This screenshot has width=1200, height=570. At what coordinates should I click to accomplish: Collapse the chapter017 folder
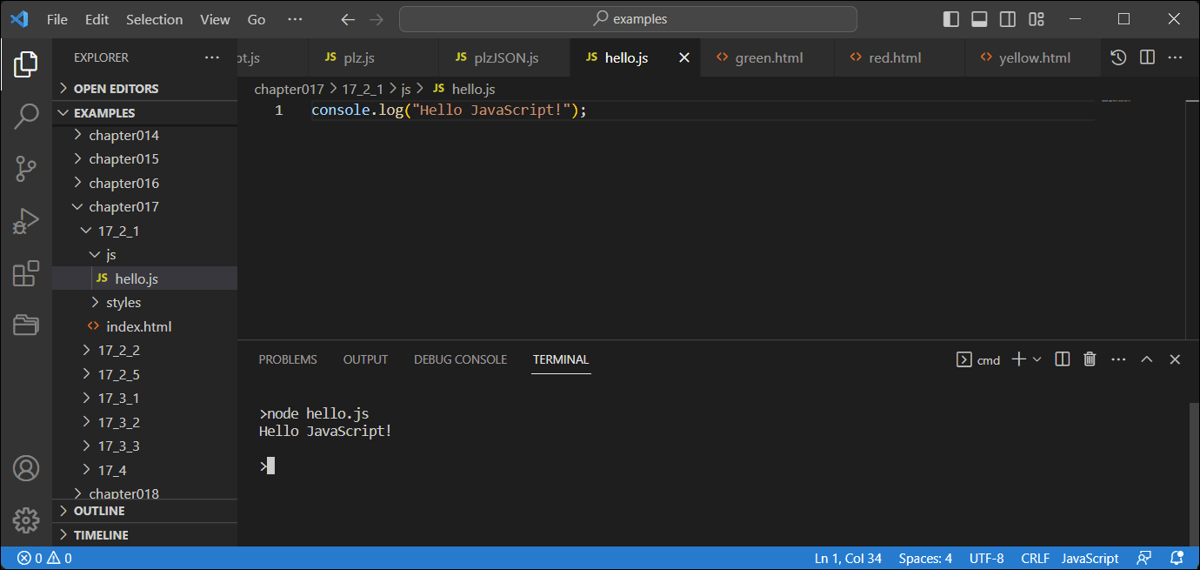[145, 207]
